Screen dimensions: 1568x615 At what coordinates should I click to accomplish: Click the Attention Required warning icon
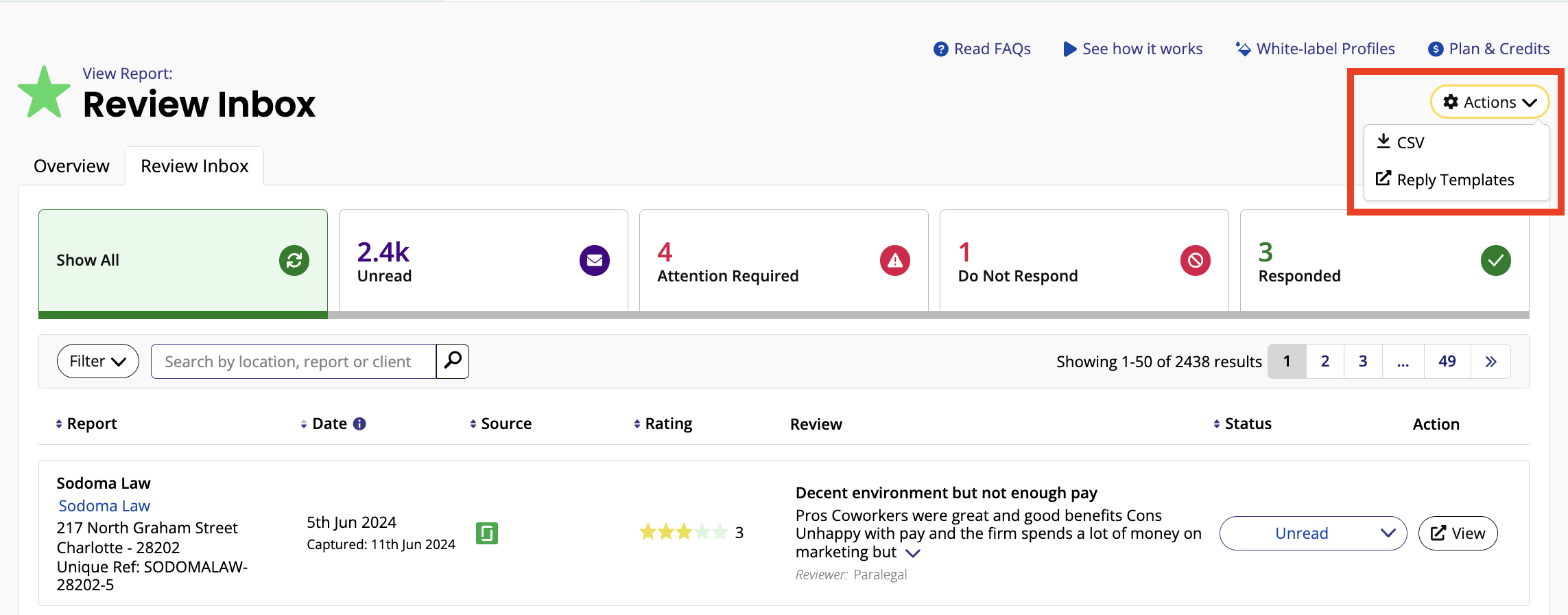pyautogui.click(x=894, y=261)
